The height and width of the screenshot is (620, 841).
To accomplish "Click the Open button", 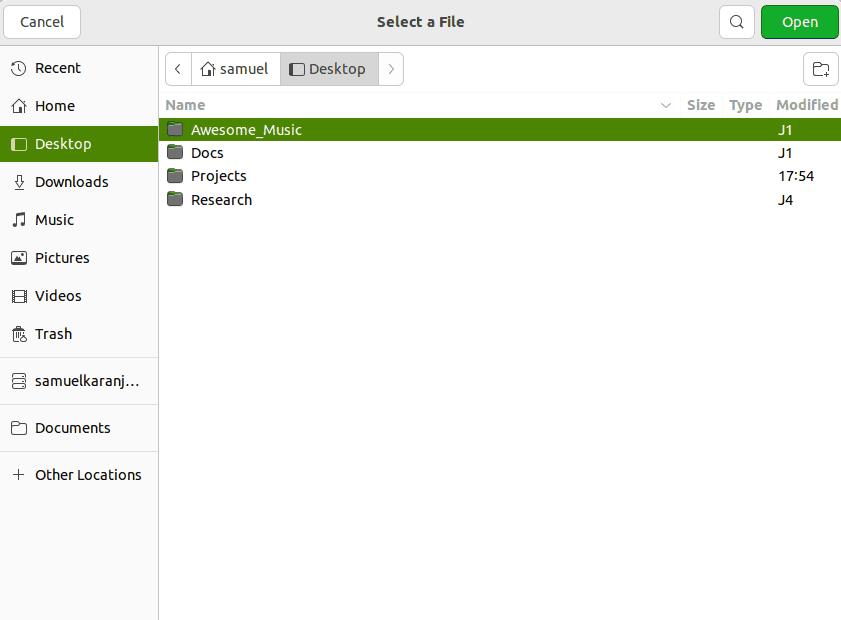I will tap(799, 21).
